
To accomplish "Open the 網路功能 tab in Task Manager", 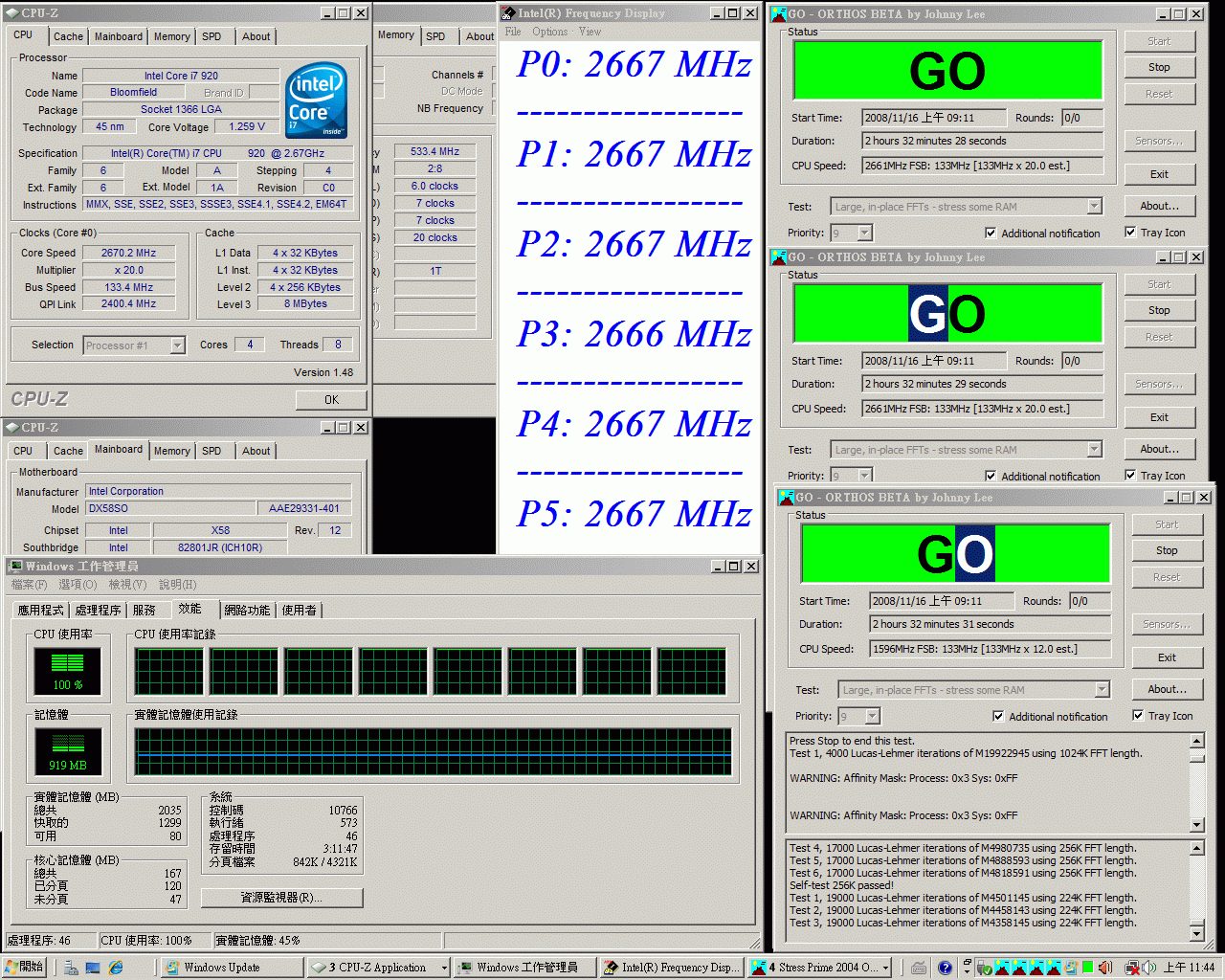I will point(247,610).
